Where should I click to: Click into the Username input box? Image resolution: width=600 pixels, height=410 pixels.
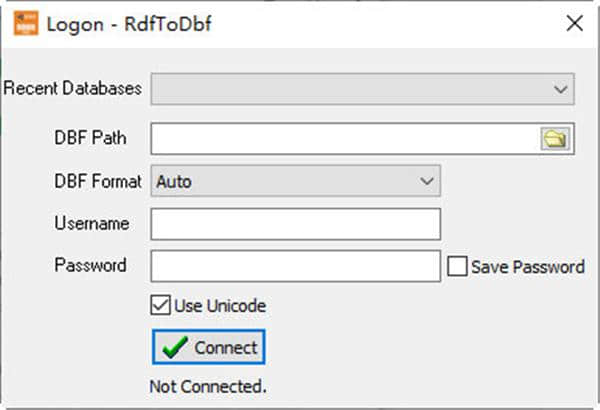(x=295, y=224)
